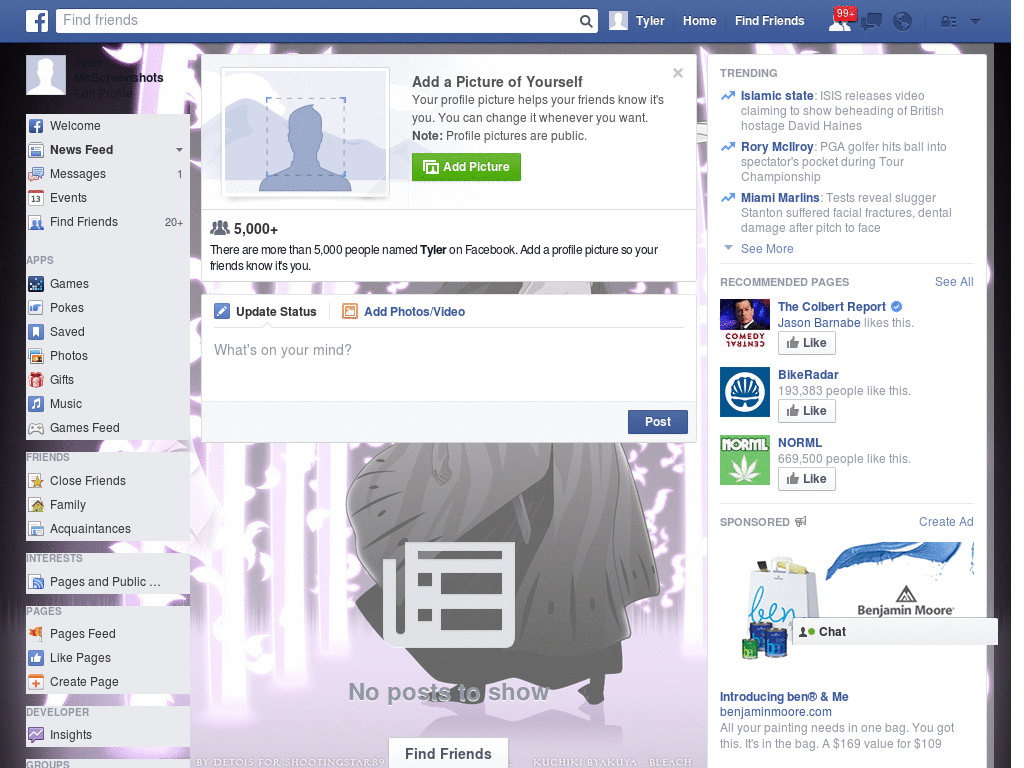Click the search magnifier icon
The image size is (1024, 768).
pos(586,21)
